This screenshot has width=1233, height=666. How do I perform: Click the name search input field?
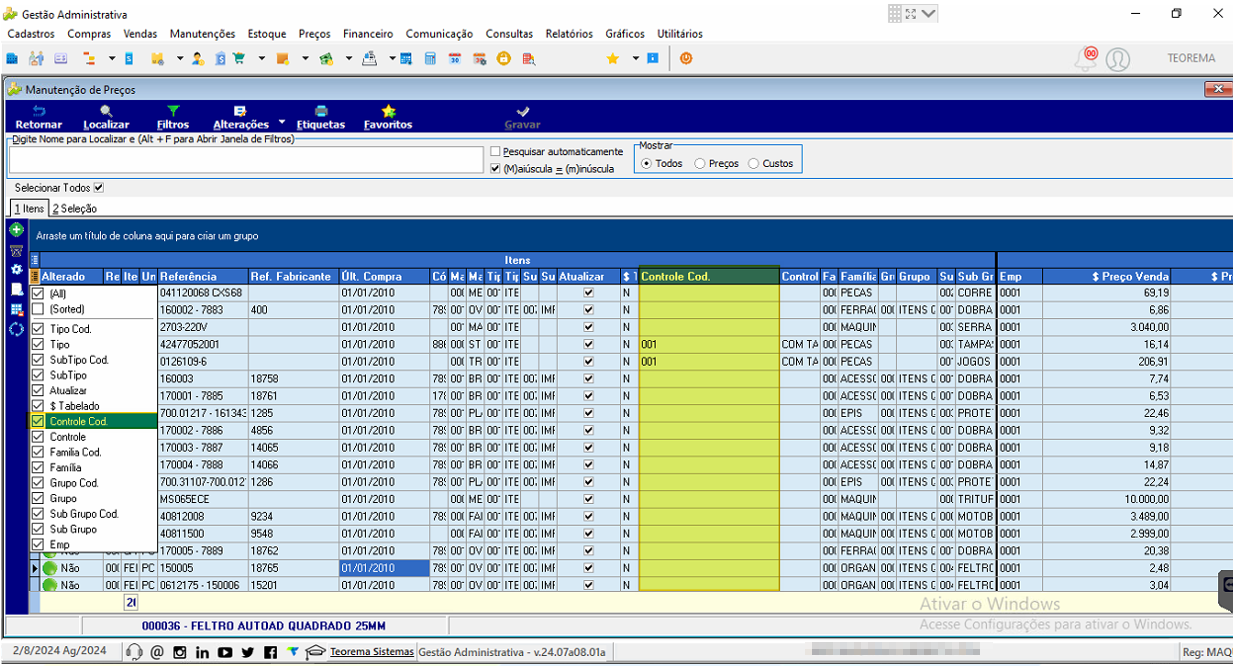pos(246,160)
